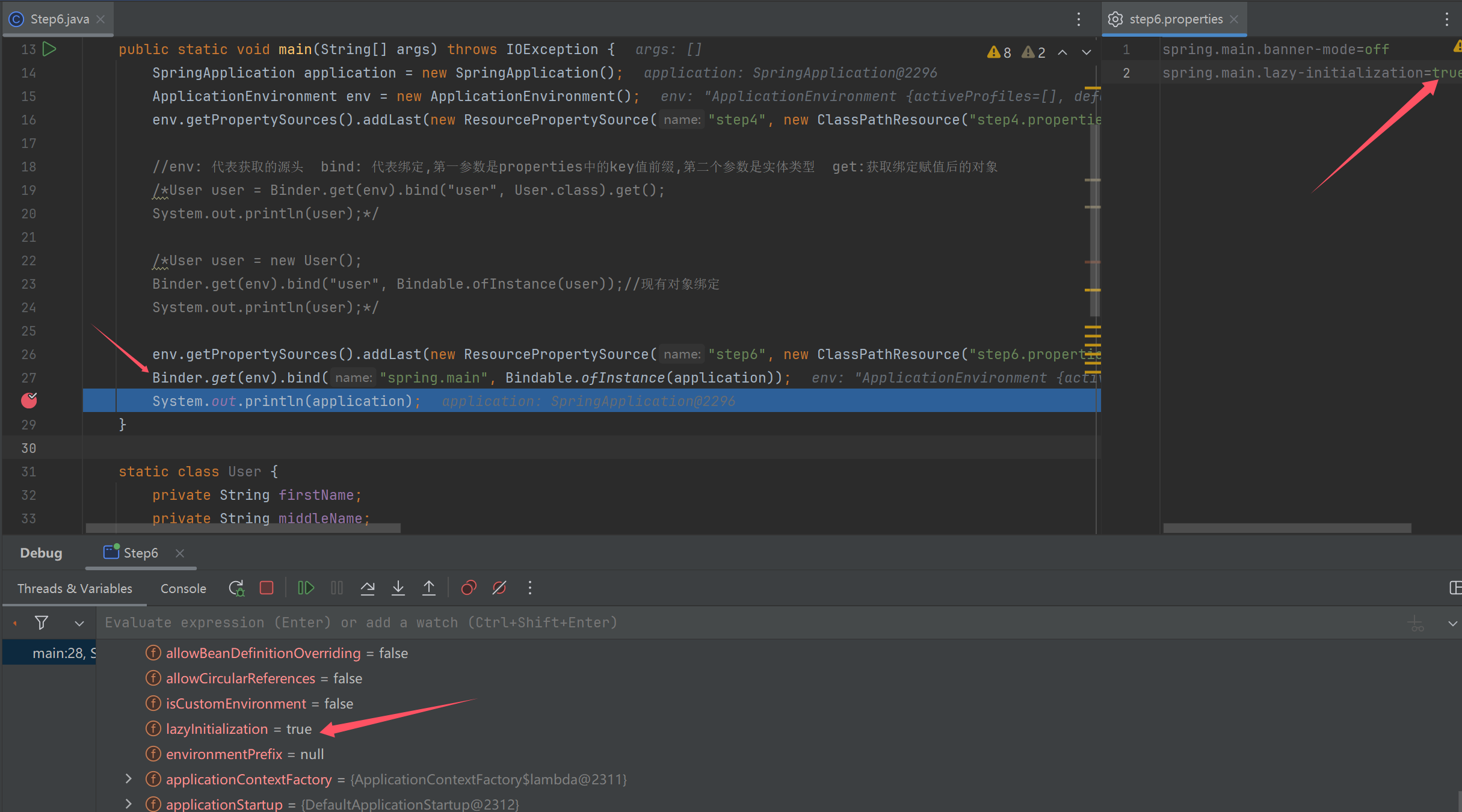Select the Threads & Variables tab
This screenshot has width=1462, height=812.
click(x=75, y=588)
